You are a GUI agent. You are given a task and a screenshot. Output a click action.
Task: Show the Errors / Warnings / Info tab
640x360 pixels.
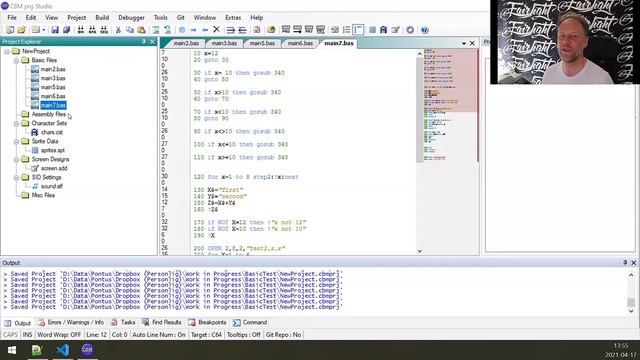(71, 322)
